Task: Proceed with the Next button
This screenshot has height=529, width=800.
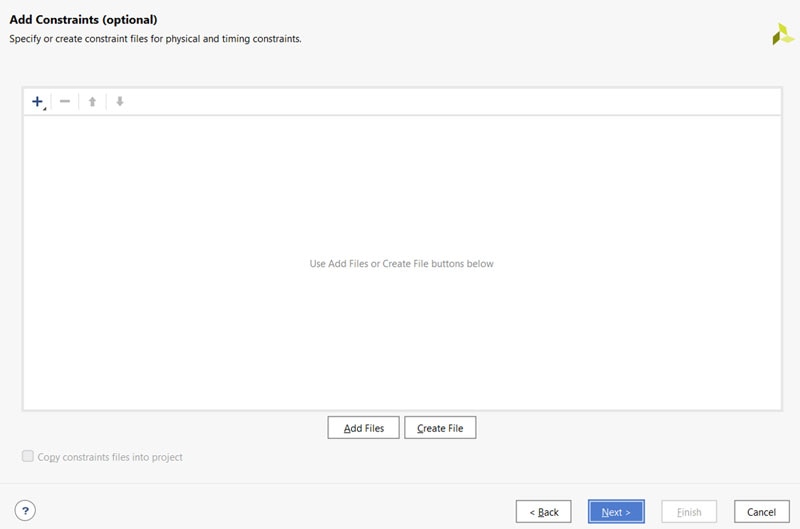Action: 616,512
